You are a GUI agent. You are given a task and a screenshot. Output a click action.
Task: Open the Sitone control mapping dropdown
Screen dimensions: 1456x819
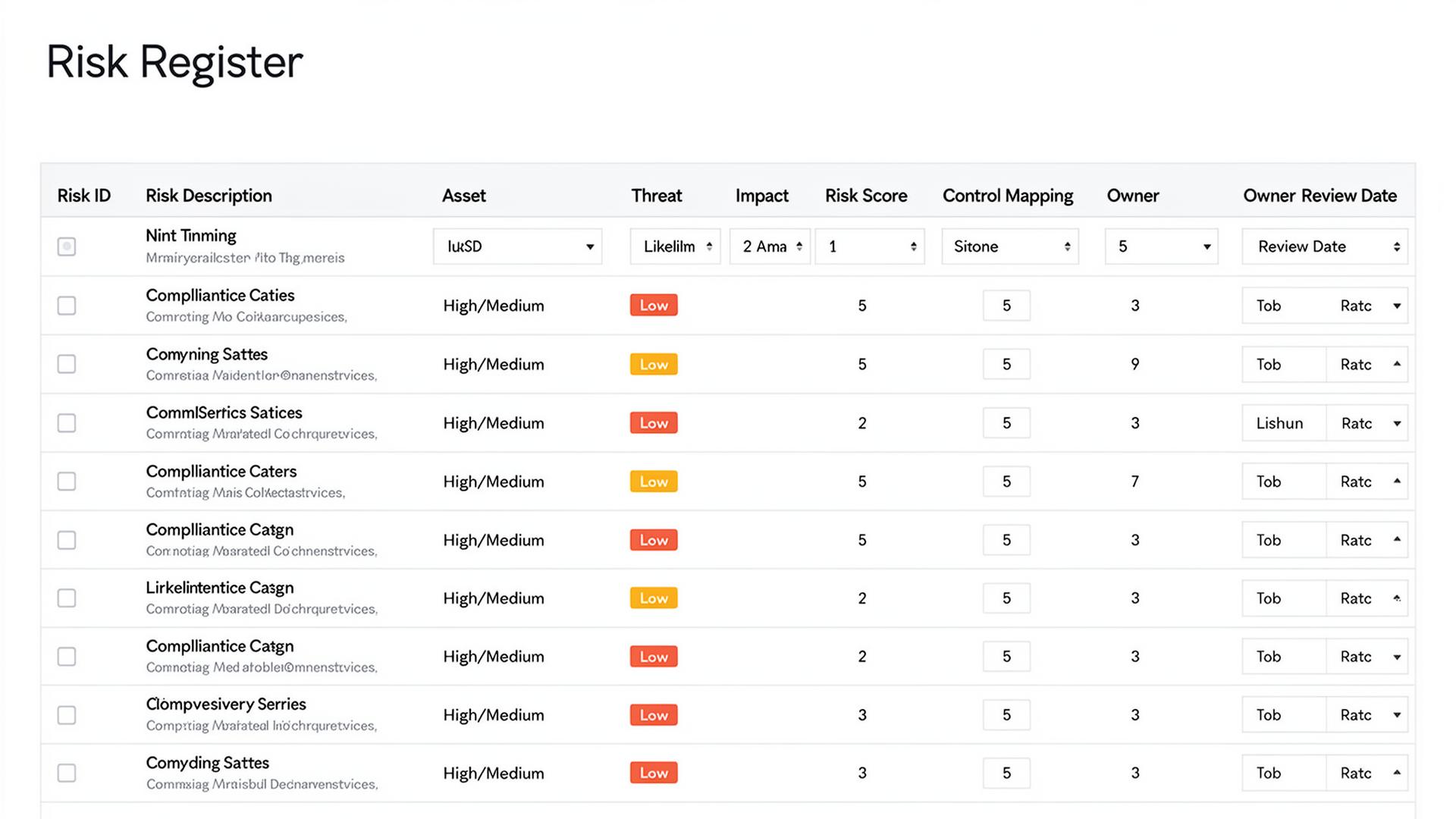coord(1010,246)
